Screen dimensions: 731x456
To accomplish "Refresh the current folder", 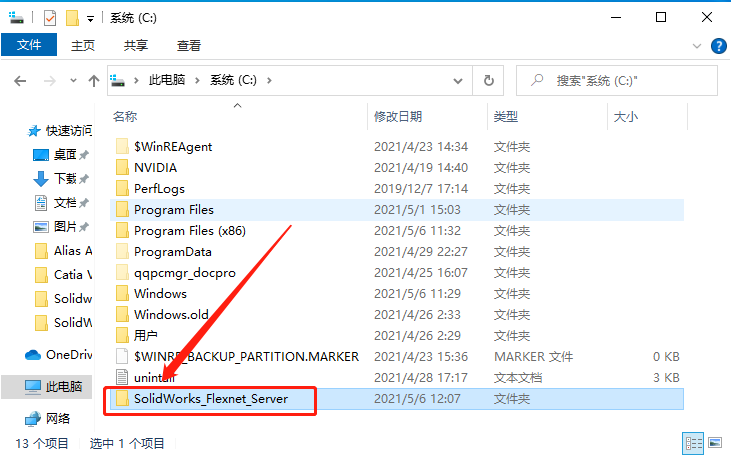I will click(489, 81).
